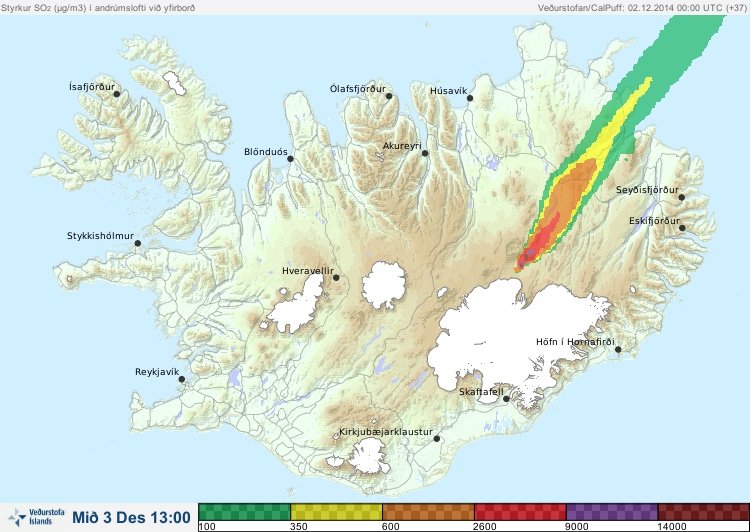Click the Akureyri city marker dot
750x532 pixels.
pos(425,153)
